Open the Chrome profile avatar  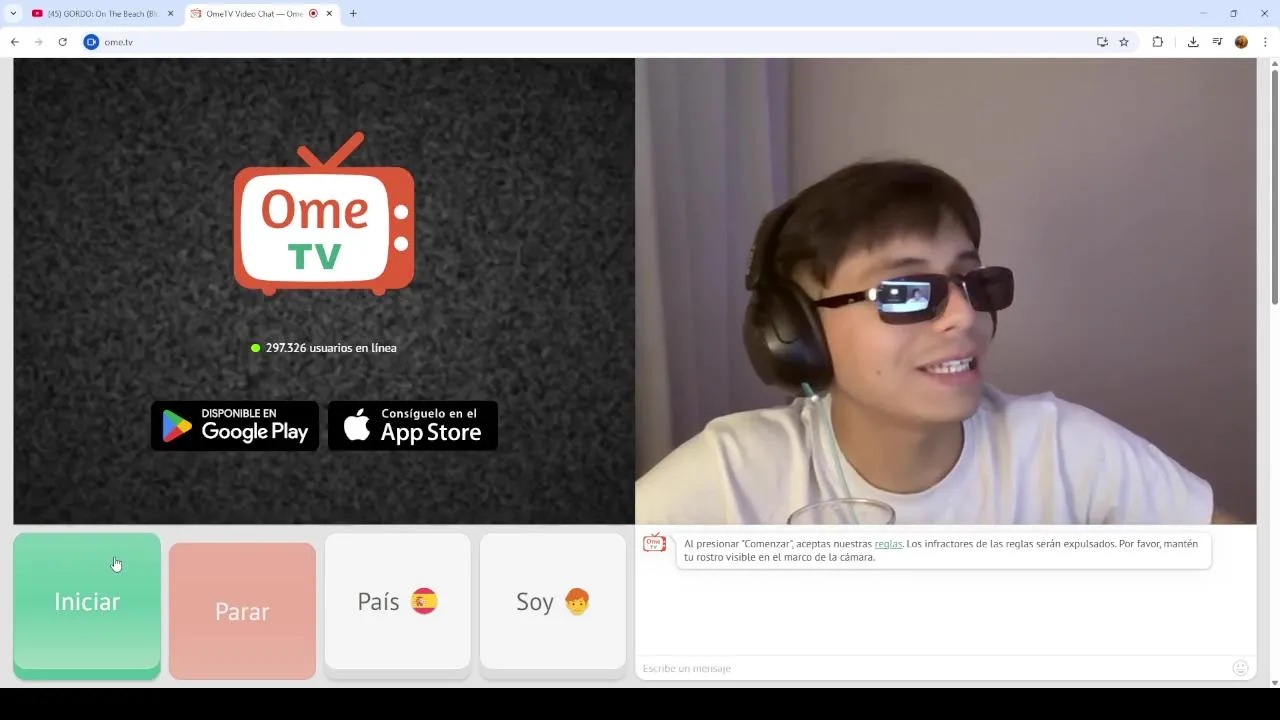[x=1241, y=42]
